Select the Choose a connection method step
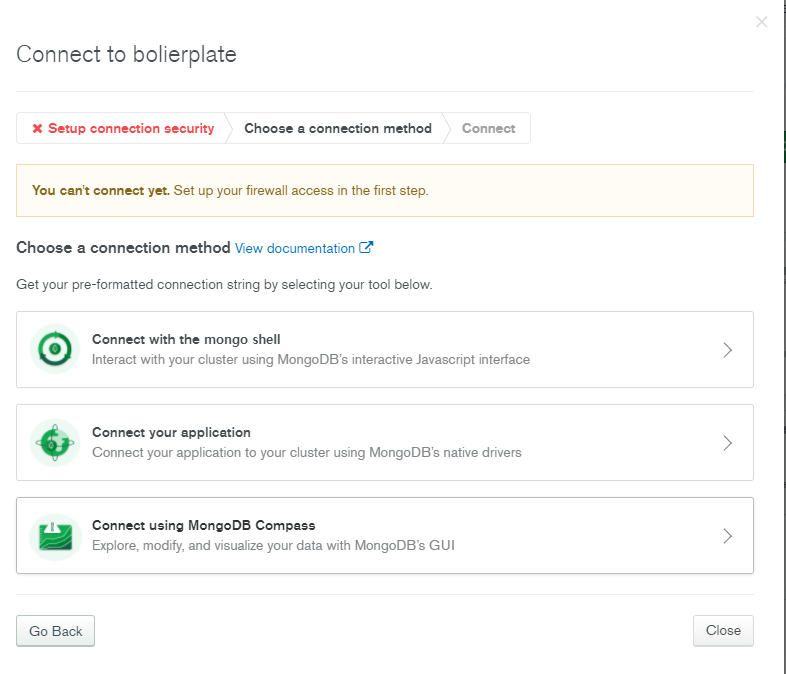 [x=338, y=129]
